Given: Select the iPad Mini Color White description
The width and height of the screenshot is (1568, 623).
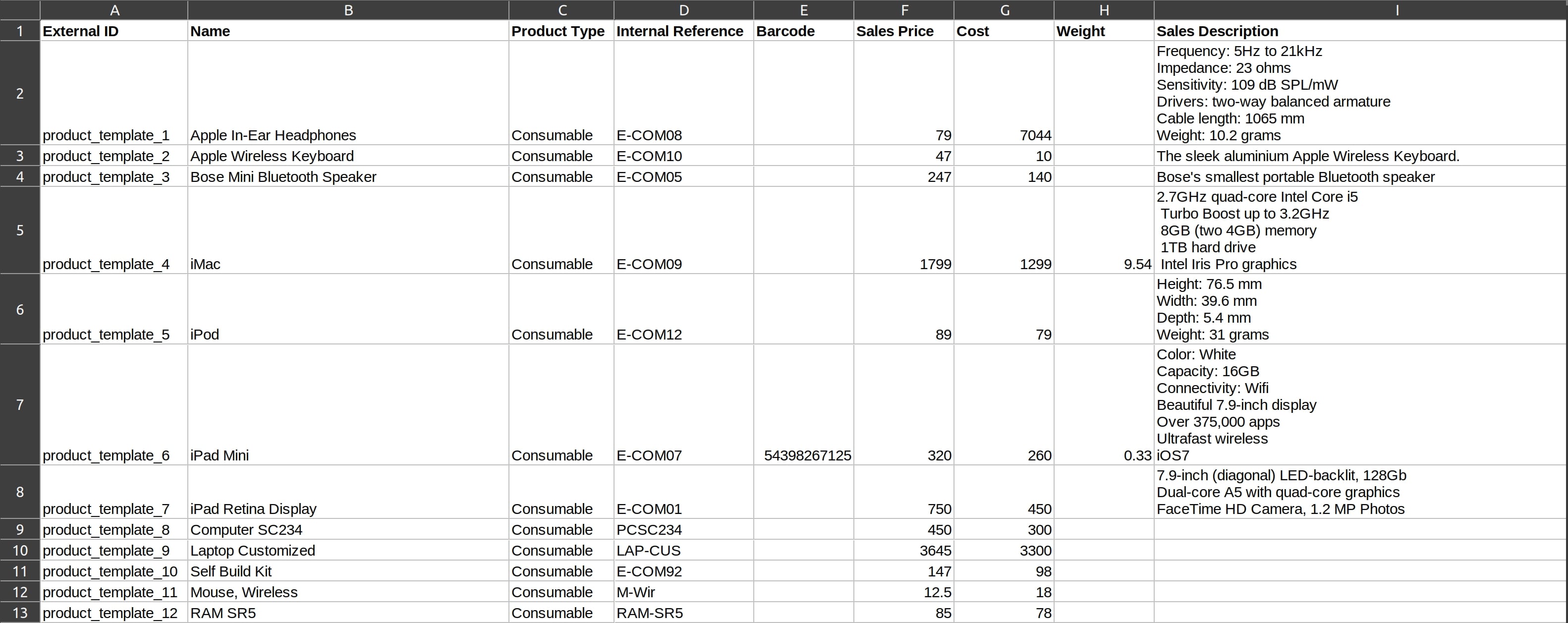Looking at the screenshot, I should tap(1361, 404).
